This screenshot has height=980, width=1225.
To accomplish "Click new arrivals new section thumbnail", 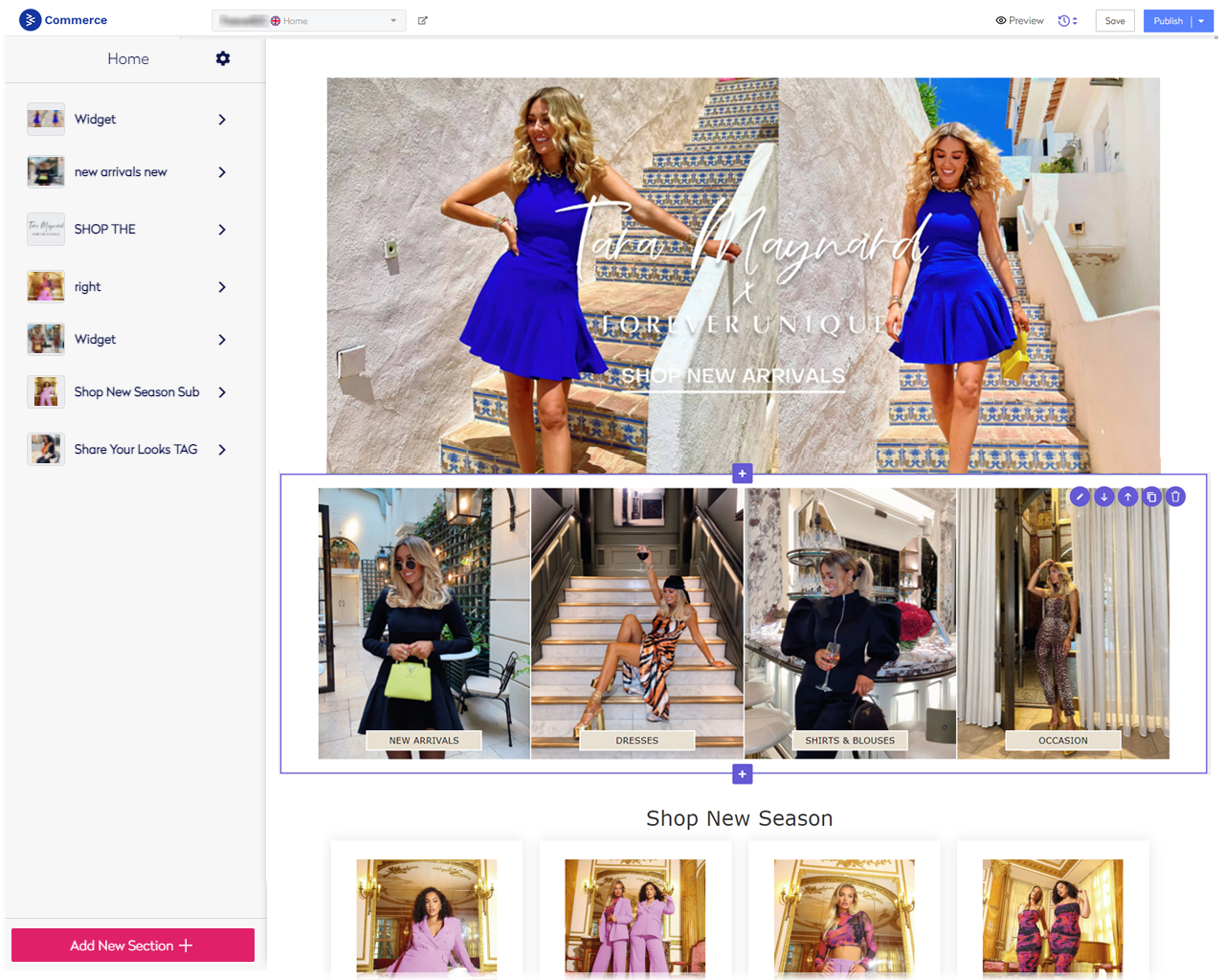I will pyautogui.click(x=46, y=171).
